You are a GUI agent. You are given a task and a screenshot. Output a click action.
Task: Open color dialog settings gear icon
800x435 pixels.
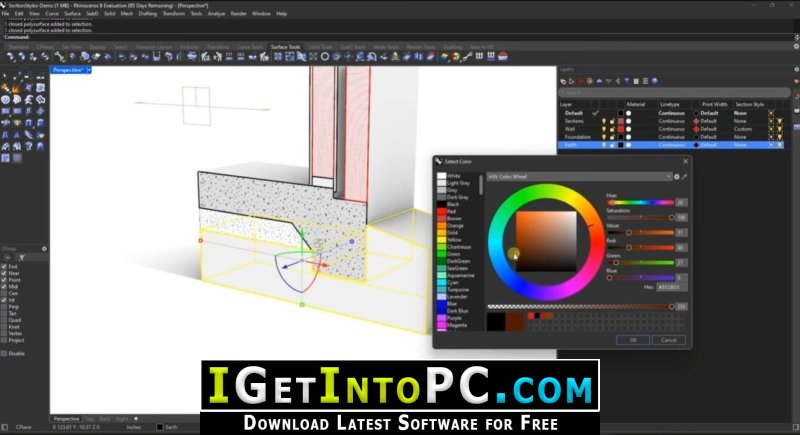point(677,177)
